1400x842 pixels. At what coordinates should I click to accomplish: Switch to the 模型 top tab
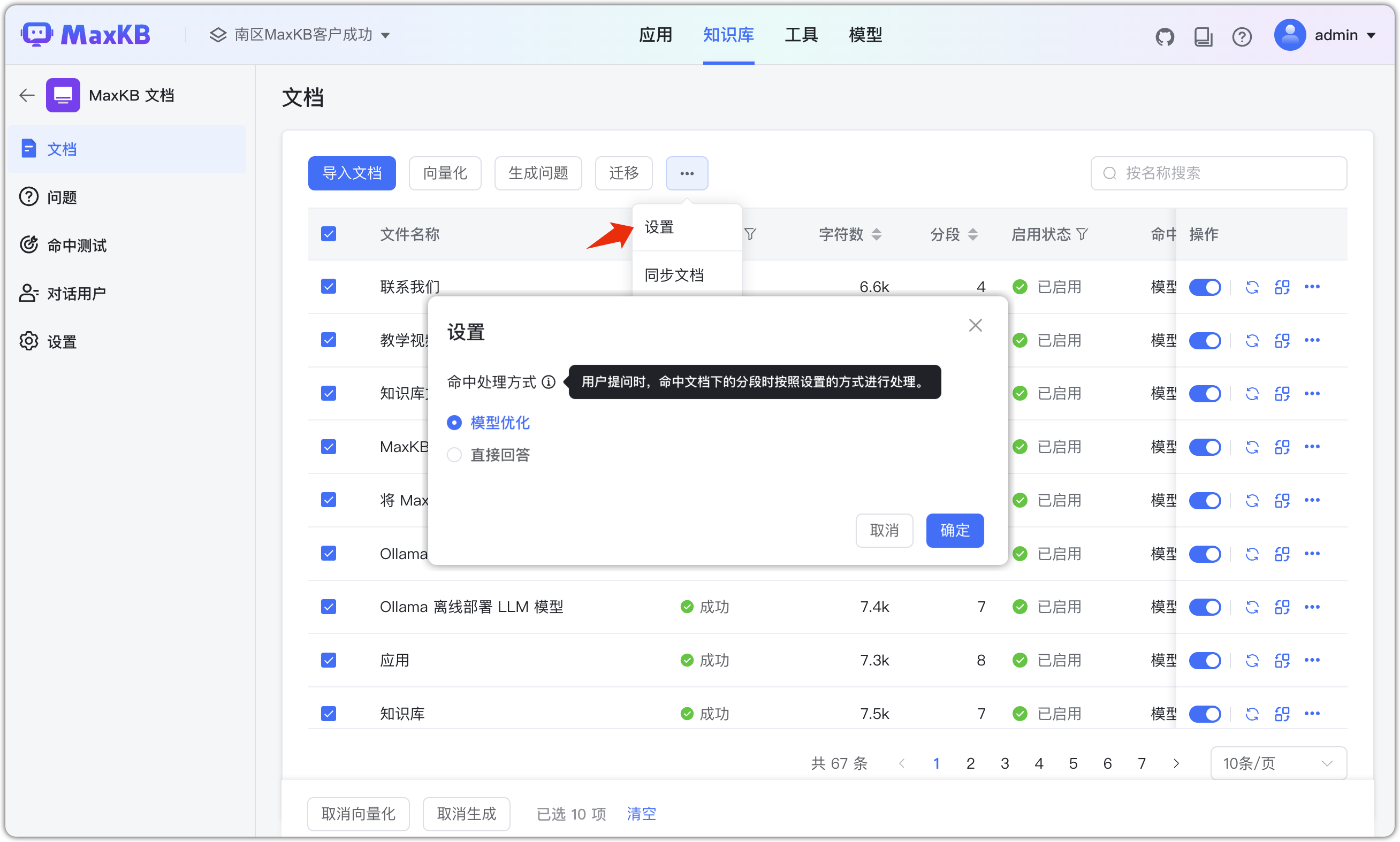865,35
